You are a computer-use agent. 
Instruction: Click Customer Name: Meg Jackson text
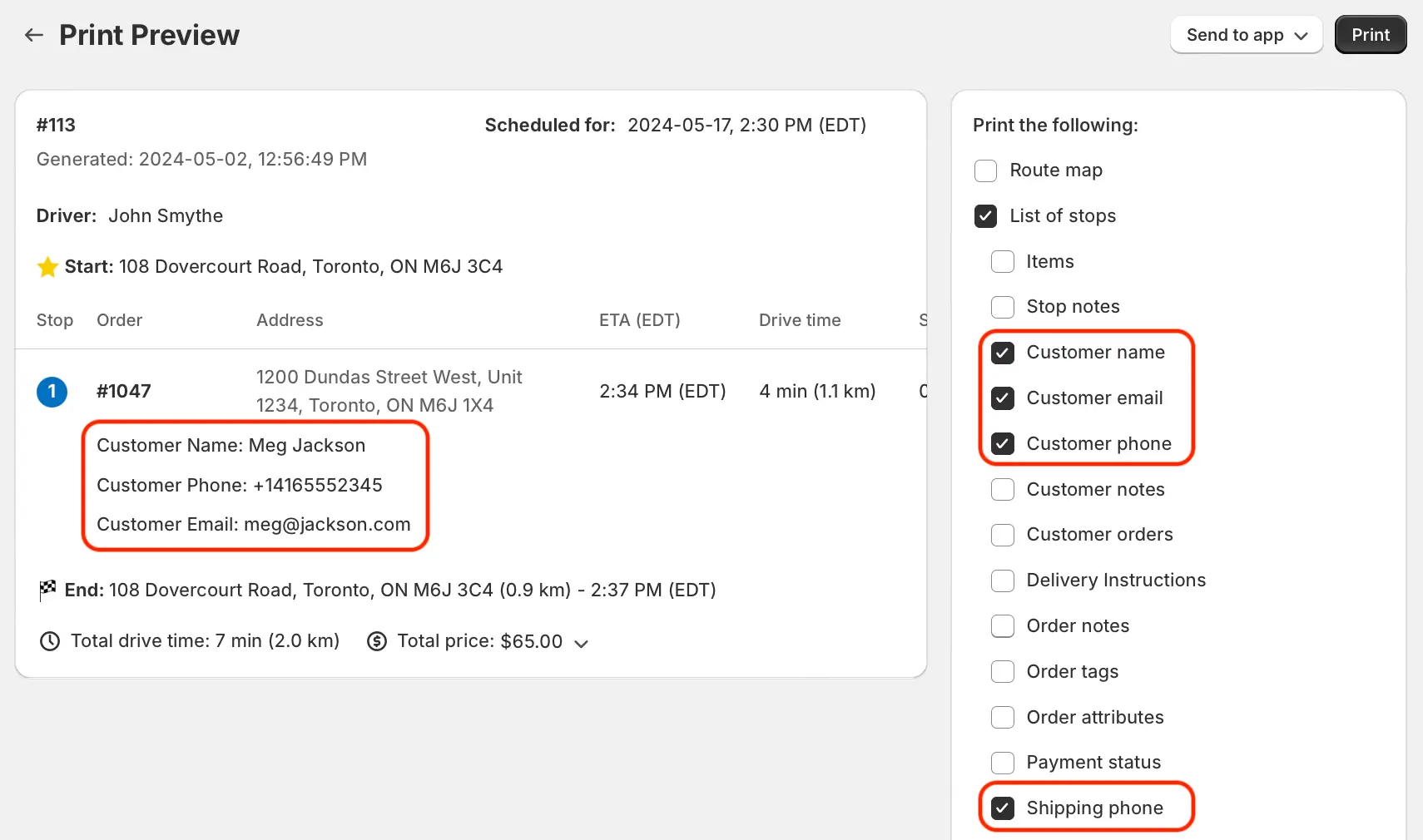231,446
